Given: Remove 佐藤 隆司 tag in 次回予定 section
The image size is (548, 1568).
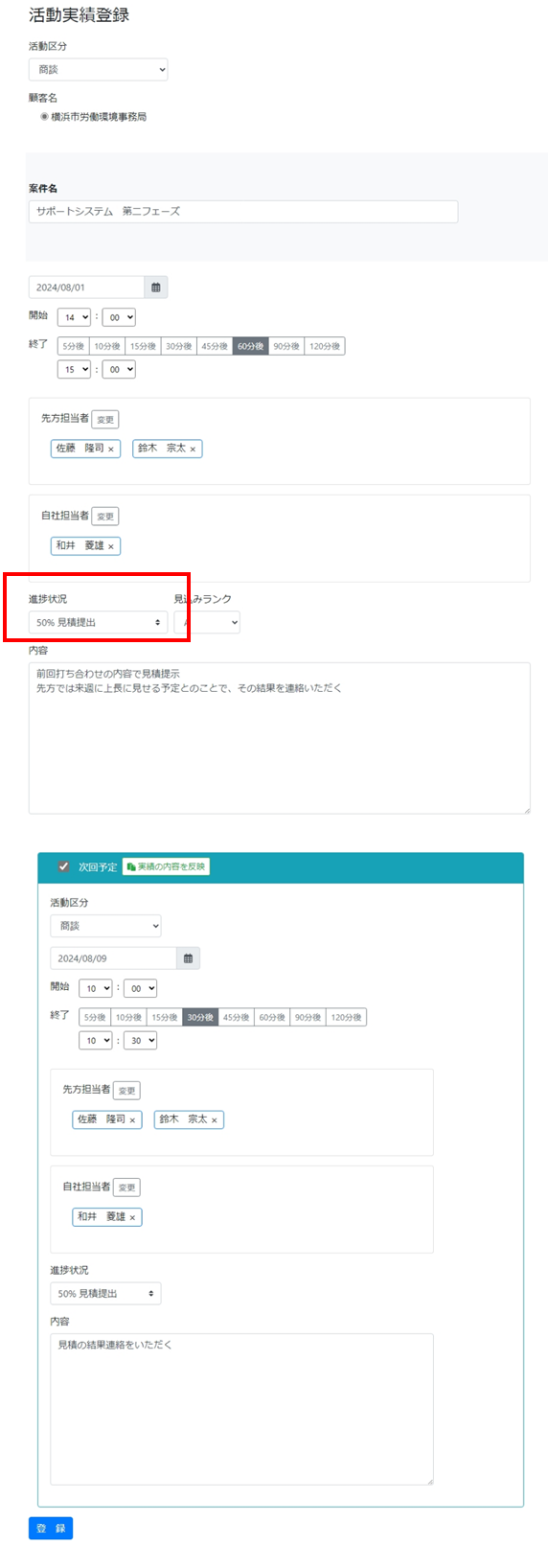Looking at the screenshot, I should [132, 1120].
